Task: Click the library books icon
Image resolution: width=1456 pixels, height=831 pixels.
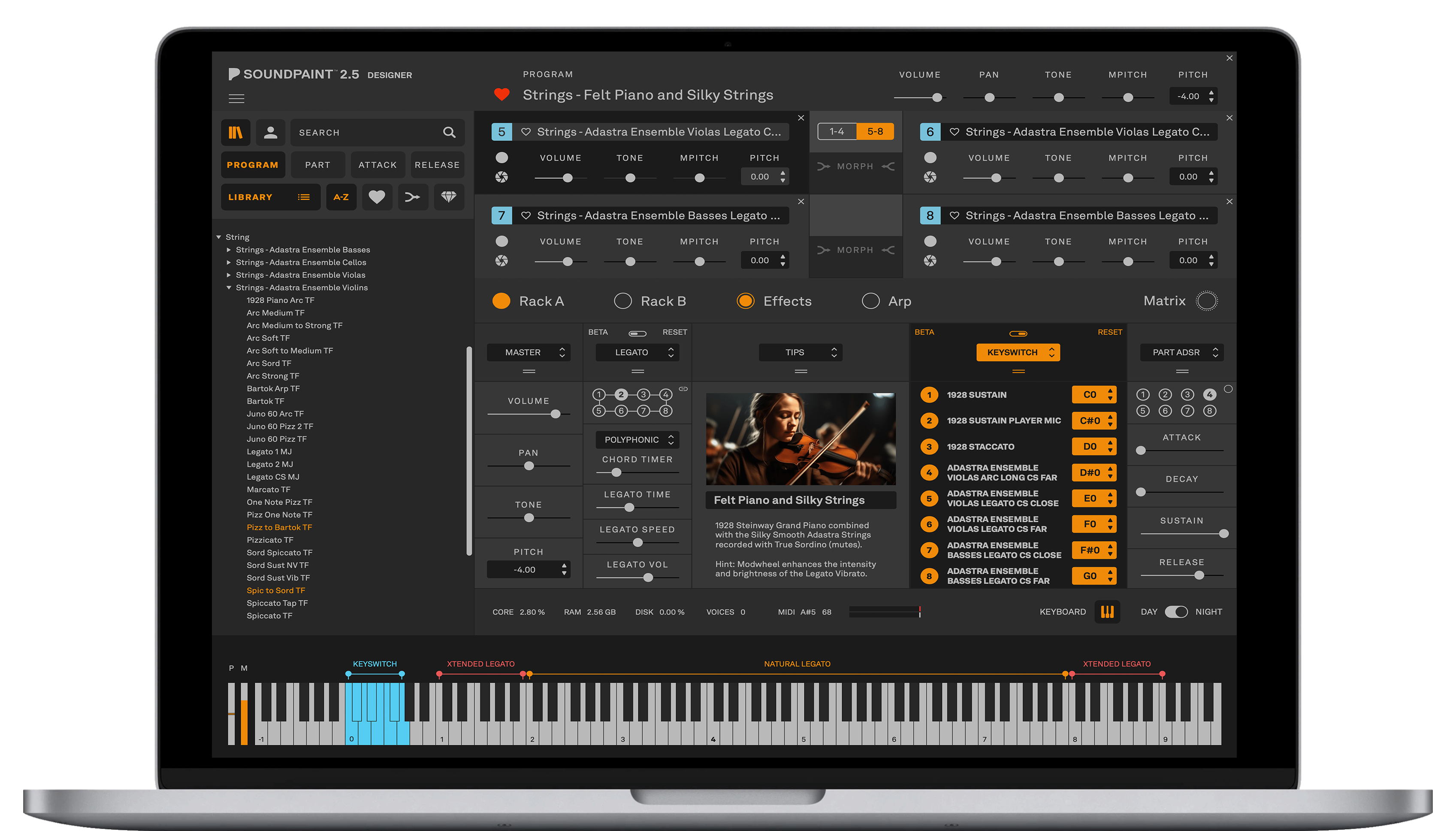Action: tap(235, 132)
